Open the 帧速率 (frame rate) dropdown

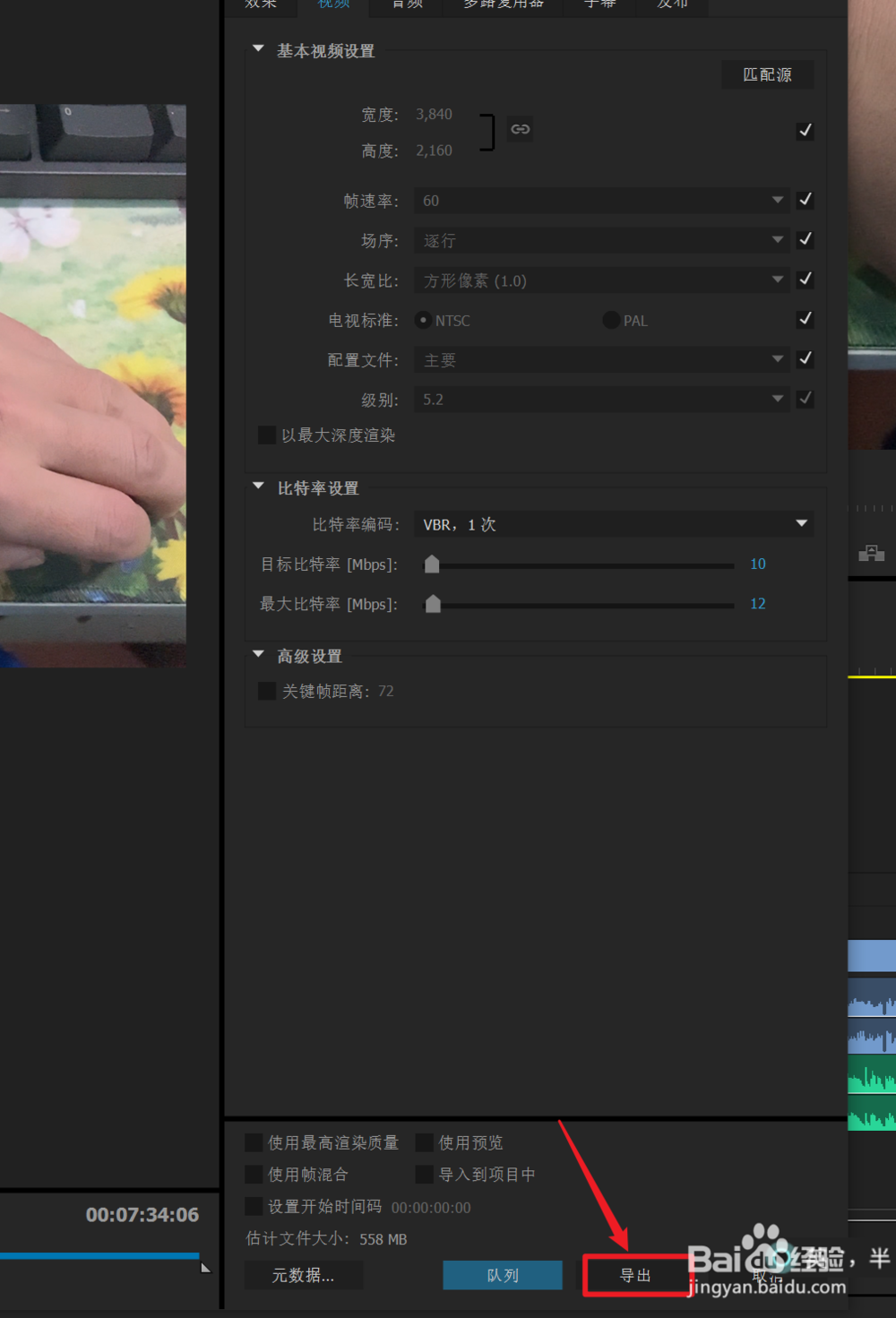776,200
